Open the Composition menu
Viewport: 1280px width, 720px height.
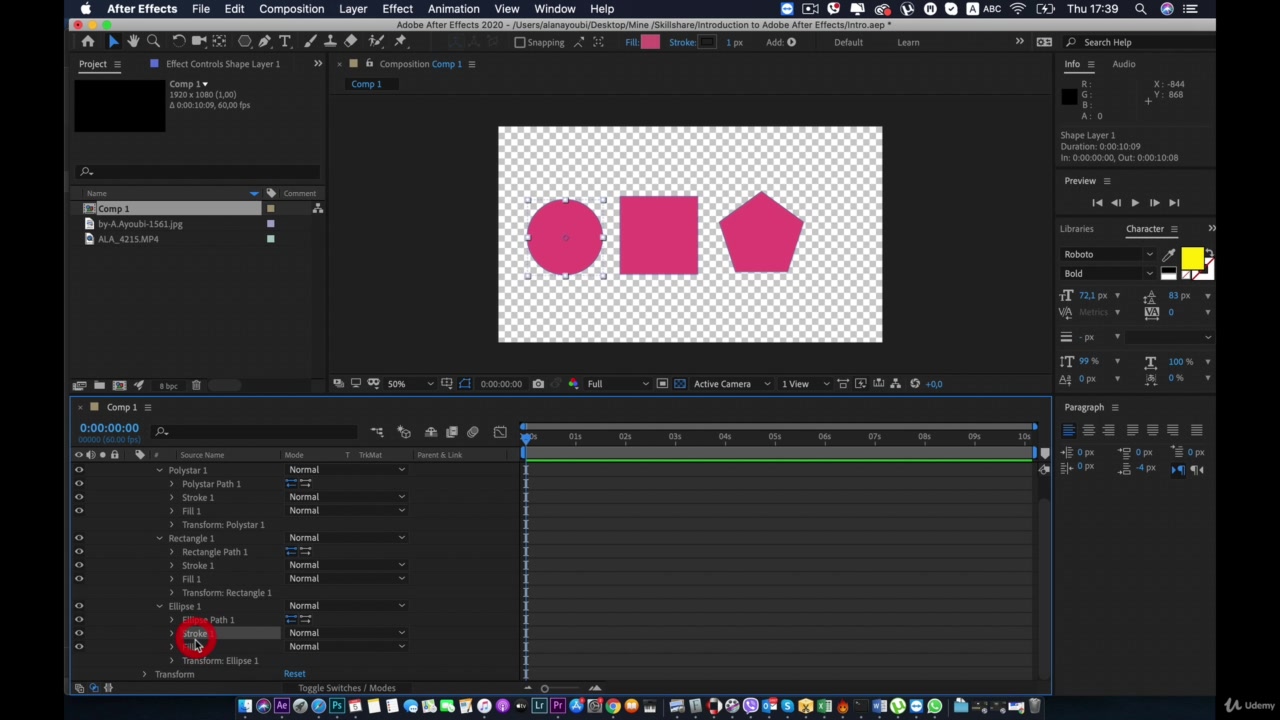(x=291, y=9)
